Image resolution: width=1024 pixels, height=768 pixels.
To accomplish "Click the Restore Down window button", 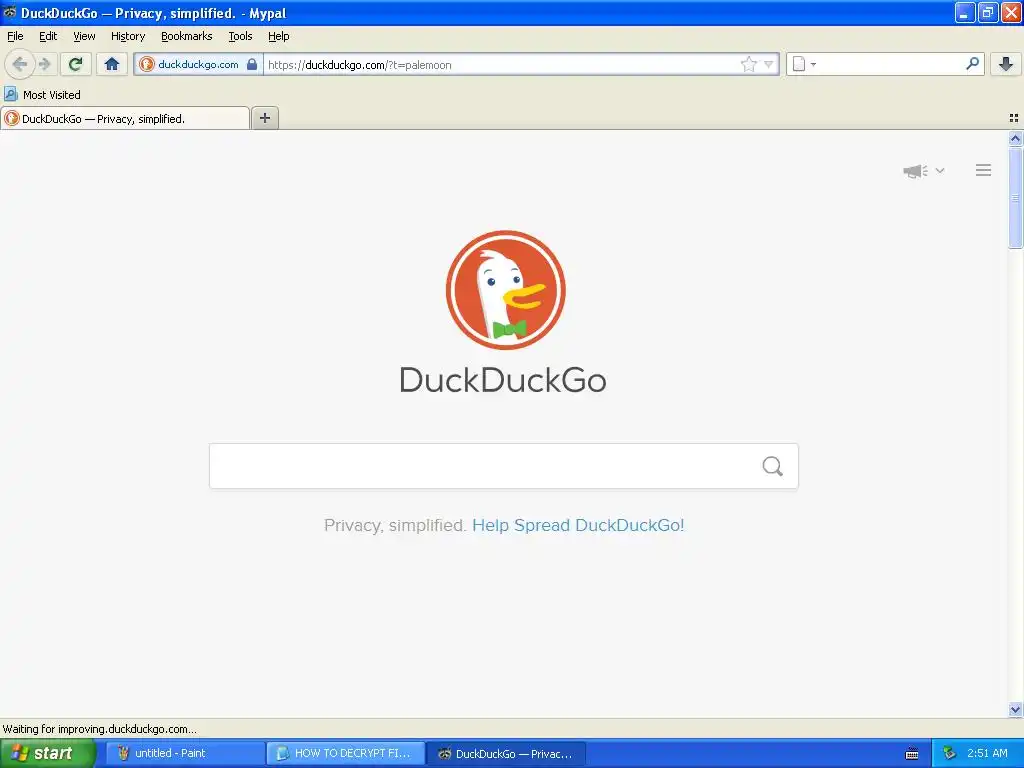I will 987,12.
